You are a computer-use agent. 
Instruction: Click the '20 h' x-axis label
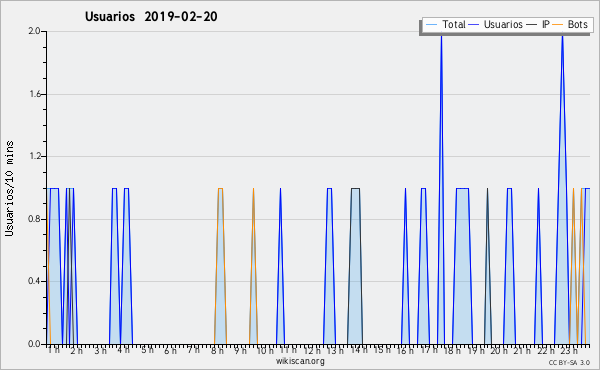click(499, 350)
